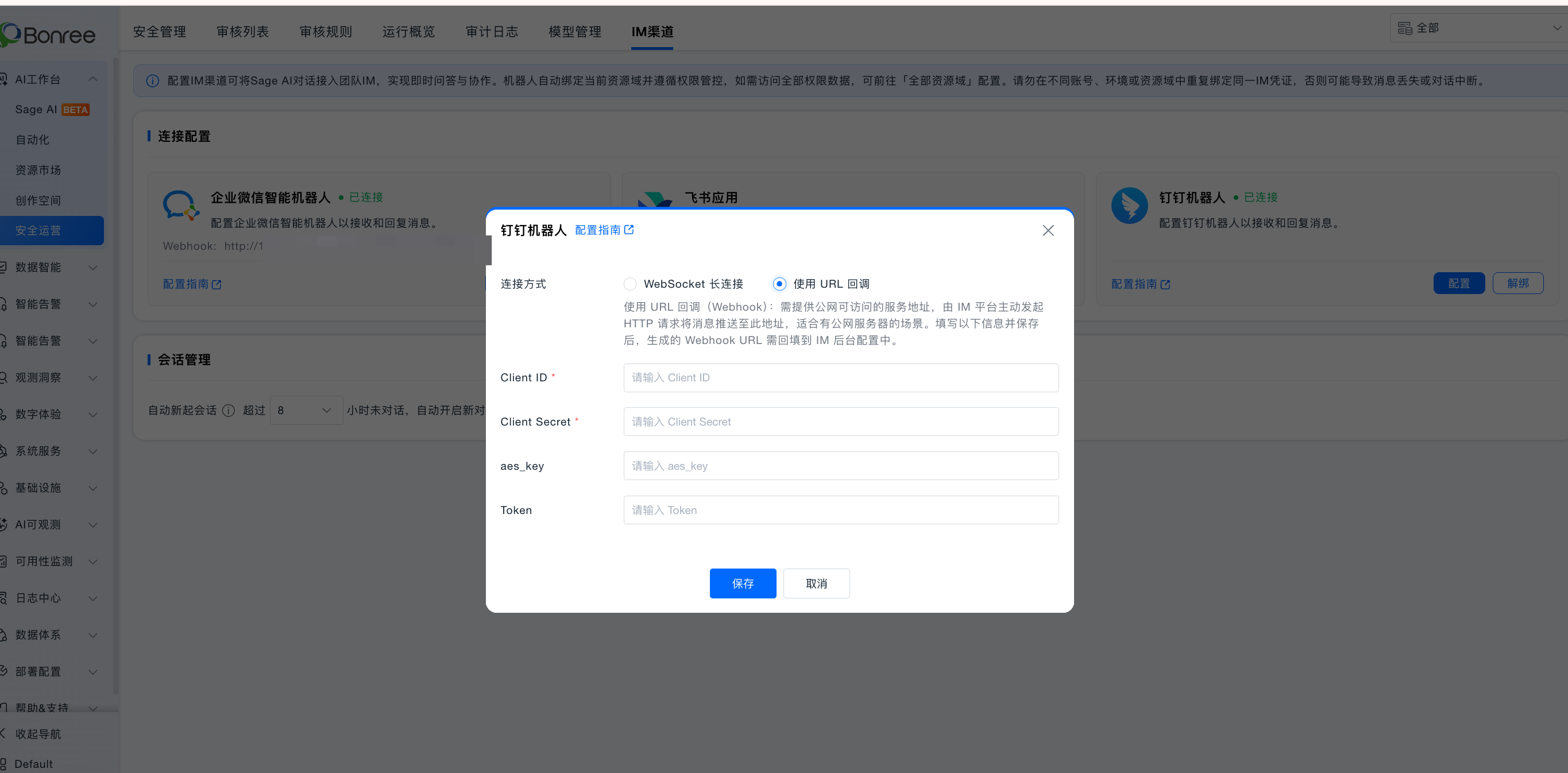
Task: Click the Webhook: http://1 text
Action: tap(213, 246)
